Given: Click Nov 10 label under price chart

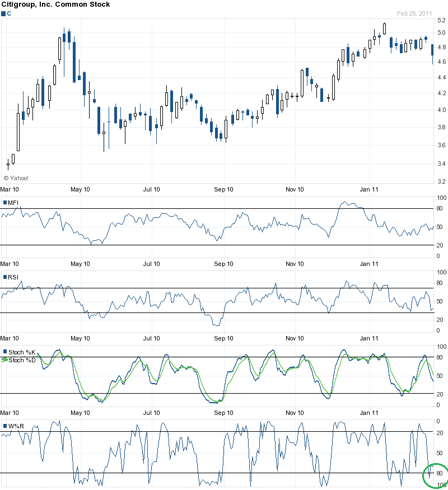Looking at the screenshot, I should 295,189.
